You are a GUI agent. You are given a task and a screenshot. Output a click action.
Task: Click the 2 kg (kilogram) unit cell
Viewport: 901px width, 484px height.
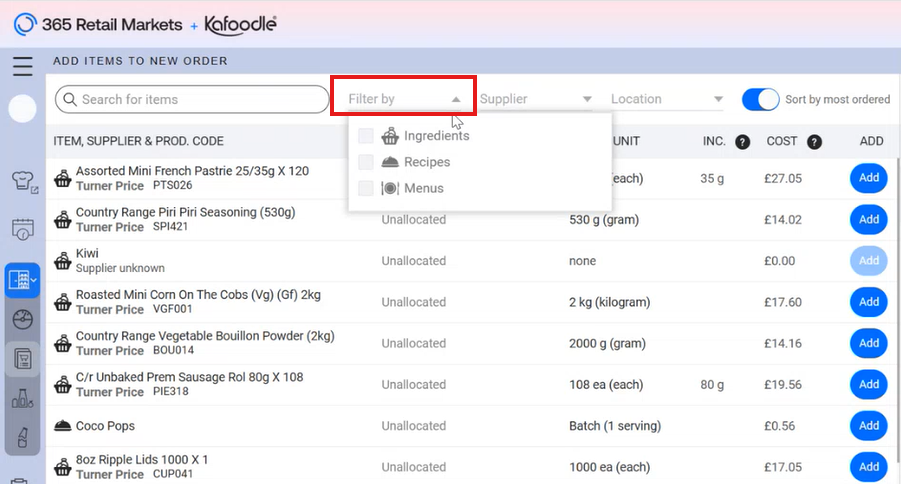pos(610,302)
